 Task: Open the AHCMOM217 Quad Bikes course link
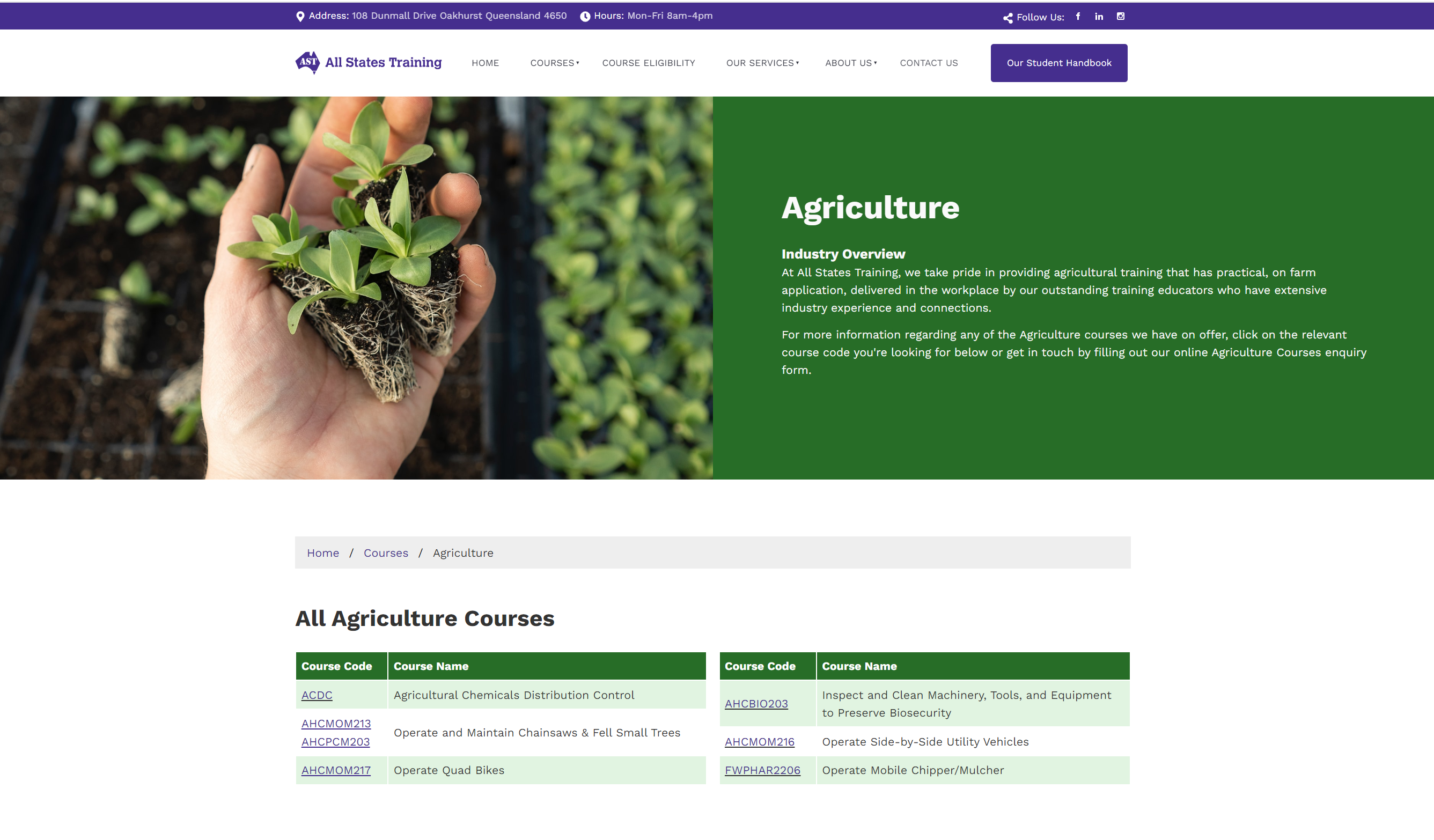click(x=336, y=770)
